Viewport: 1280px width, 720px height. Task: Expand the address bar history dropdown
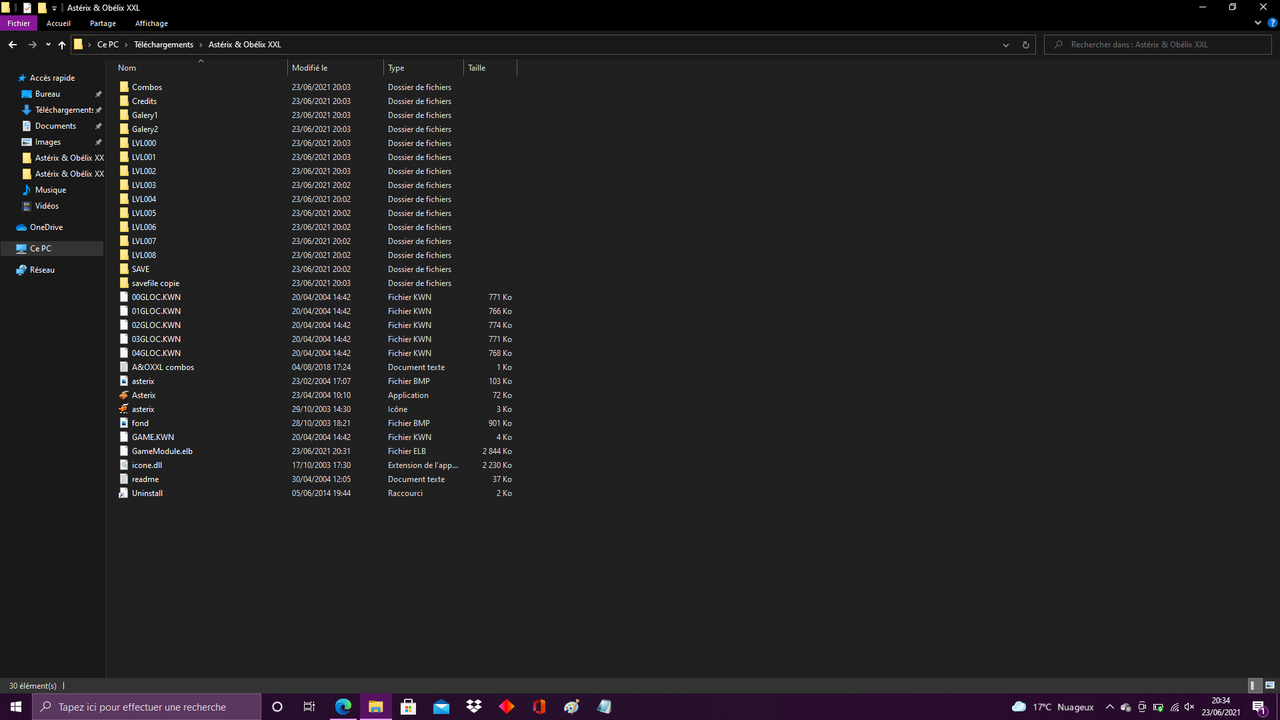point(1006,45)
